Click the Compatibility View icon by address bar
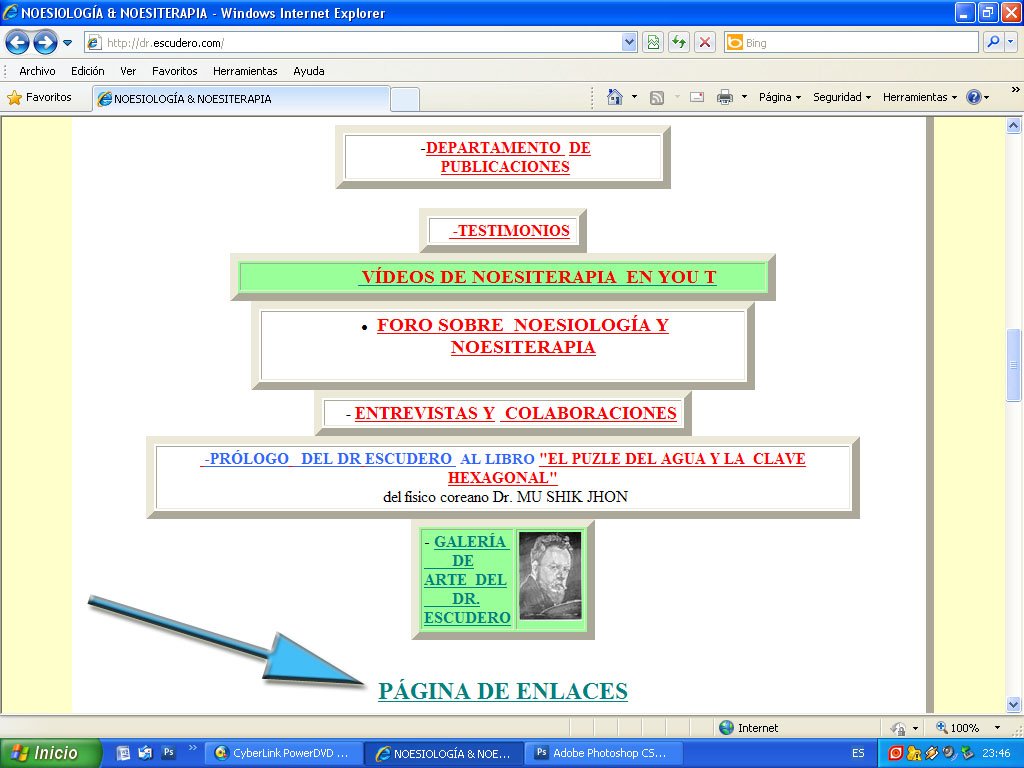Viewport: 1024px width, 768px height. pos(653,42)
